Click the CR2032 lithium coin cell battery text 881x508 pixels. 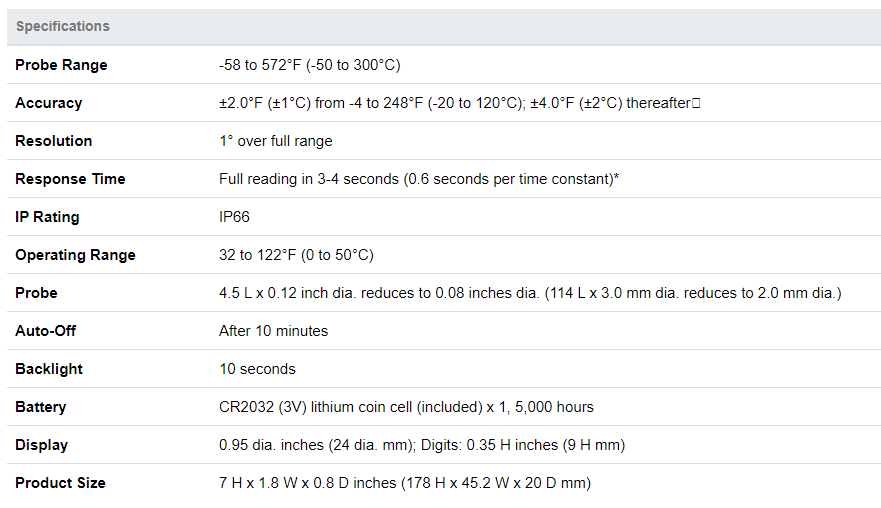[x=406, y=407]
